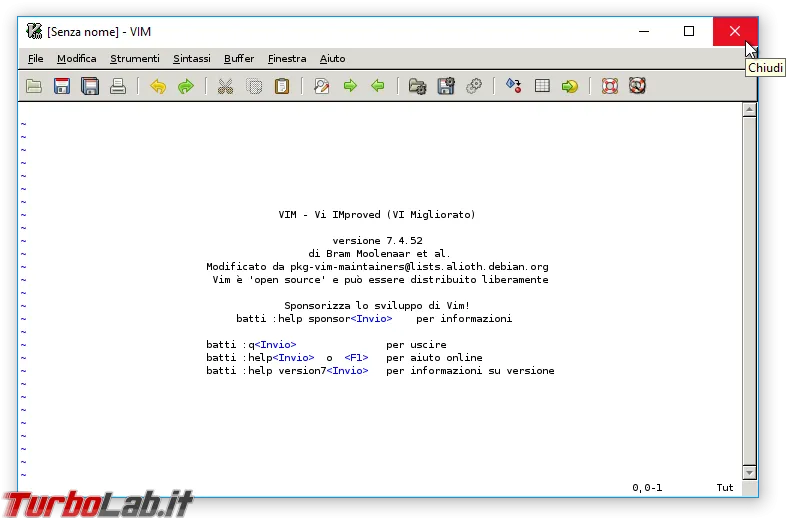The height and width of the screenshot is (520, 786).
Task: Click the 'Modificato da pkg-vim-maintainers' line
Action: 377,267
